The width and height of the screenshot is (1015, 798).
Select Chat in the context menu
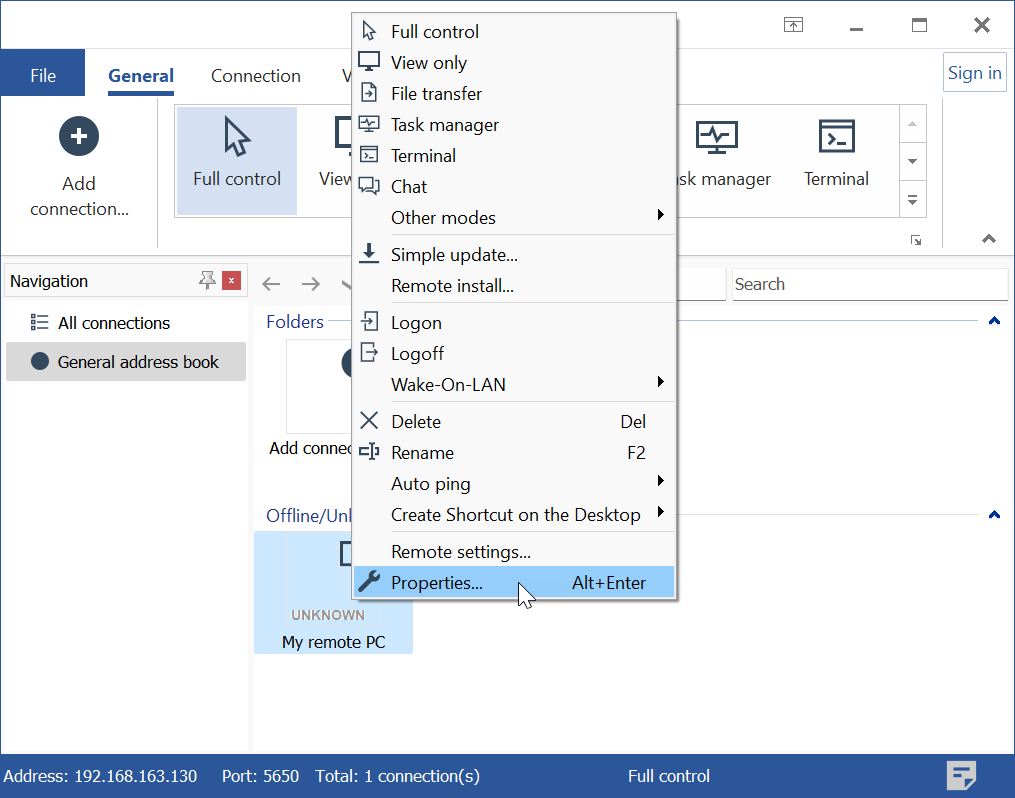pyautogui.click(x=409, y=187)
